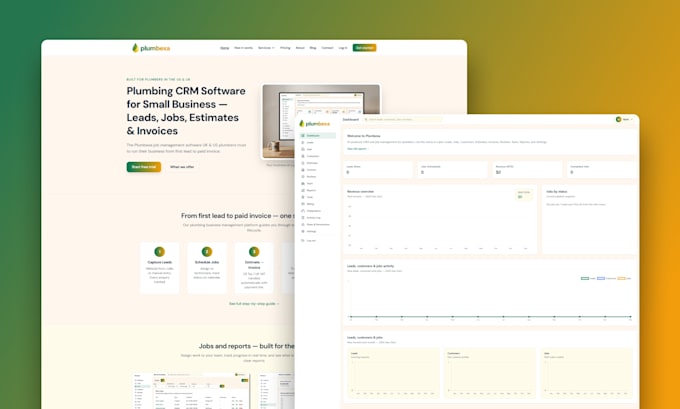This screenshot has width=680, height=409.
Task: Click Welcome to Plumbexa heading
Action: (x=363, y=136)
